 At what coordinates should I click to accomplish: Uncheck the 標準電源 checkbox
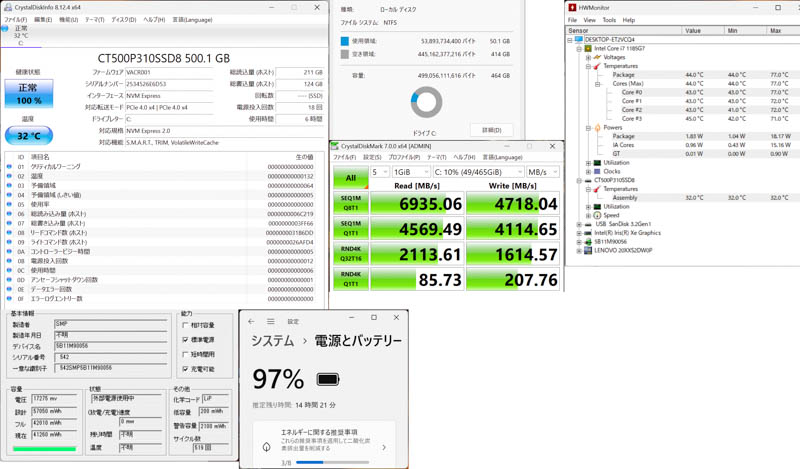tap(186, 340)
